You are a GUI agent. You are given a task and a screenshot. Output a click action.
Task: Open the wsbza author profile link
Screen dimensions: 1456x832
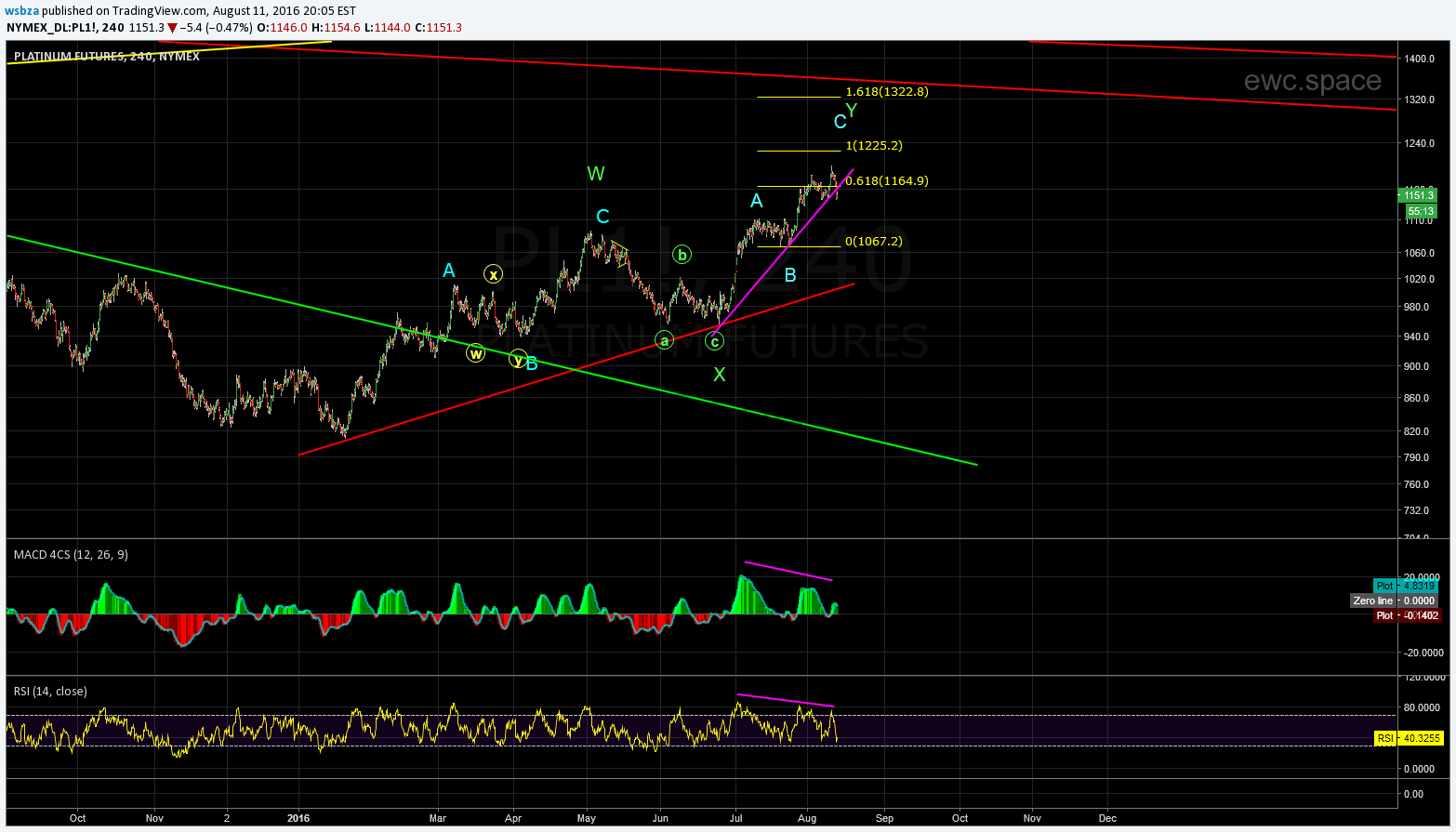click(21, 11)
